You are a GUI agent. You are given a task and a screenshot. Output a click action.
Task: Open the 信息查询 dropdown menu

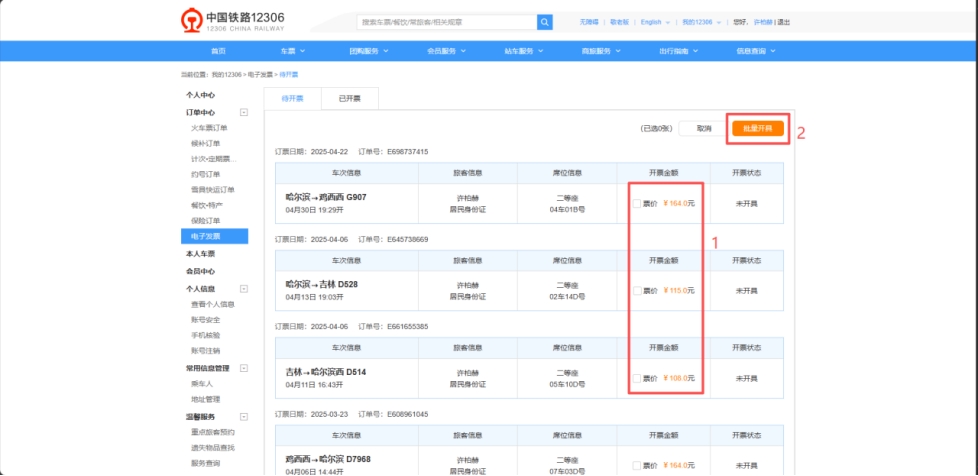click(x=756, y=51)
